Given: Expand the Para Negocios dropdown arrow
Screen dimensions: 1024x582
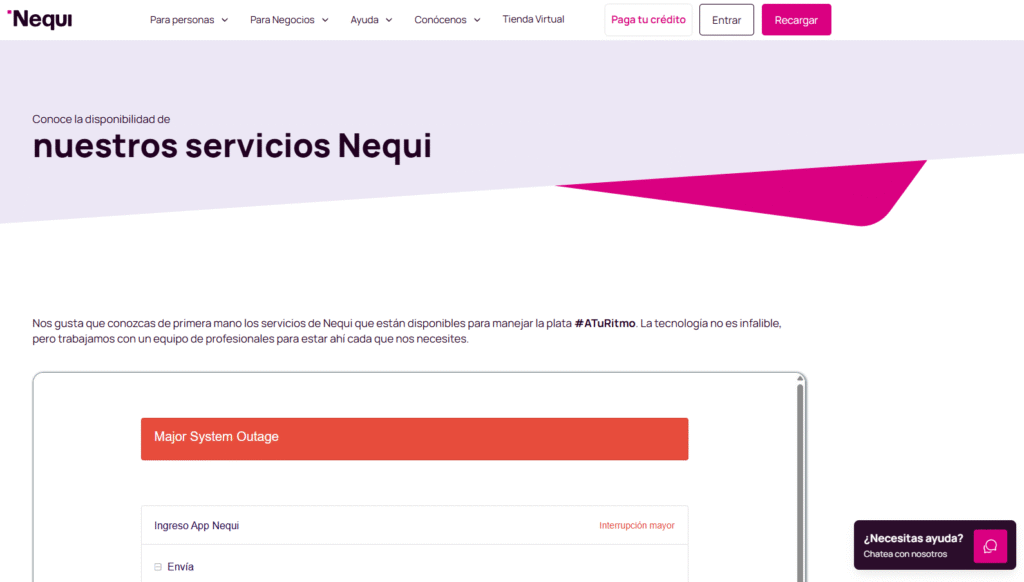Looking at the screenshot, I should coord(325,20).
